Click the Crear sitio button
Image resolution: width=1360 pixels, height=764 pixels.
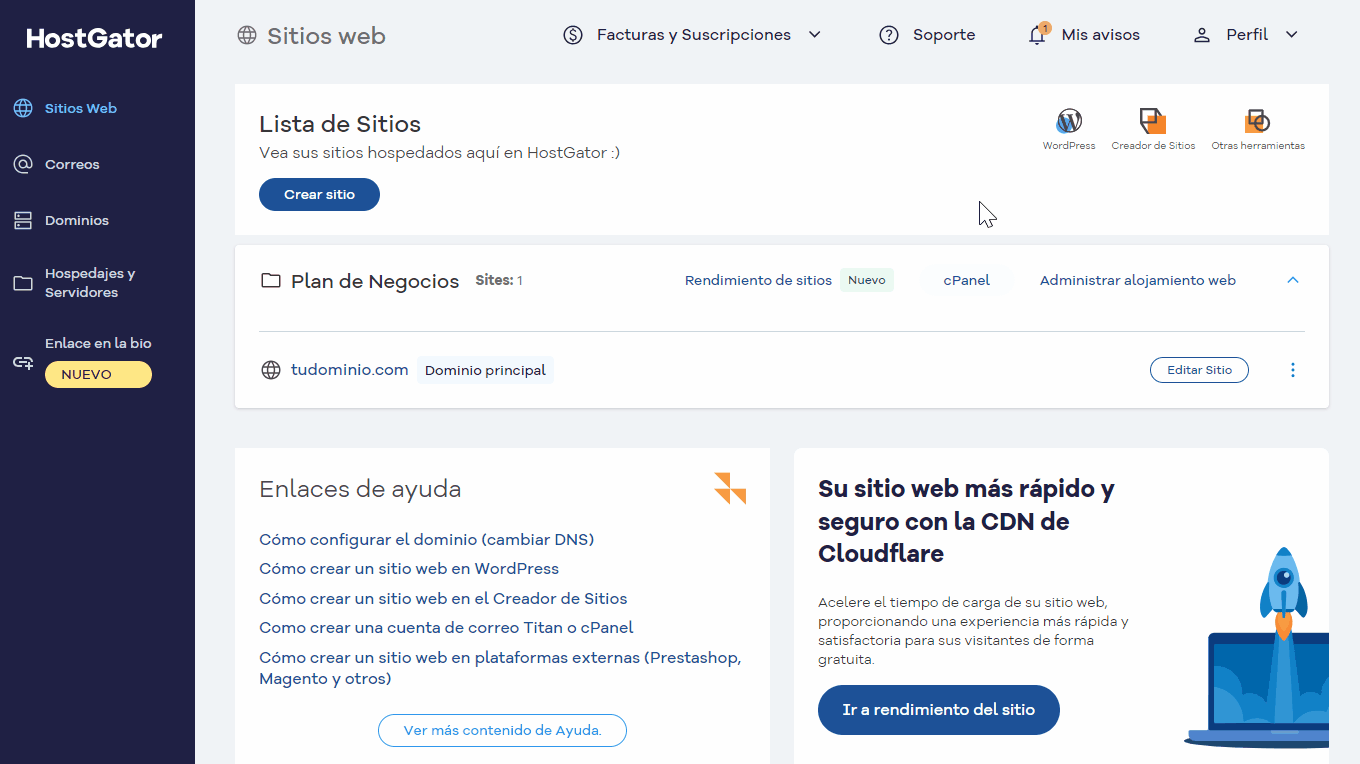(319, 195)
